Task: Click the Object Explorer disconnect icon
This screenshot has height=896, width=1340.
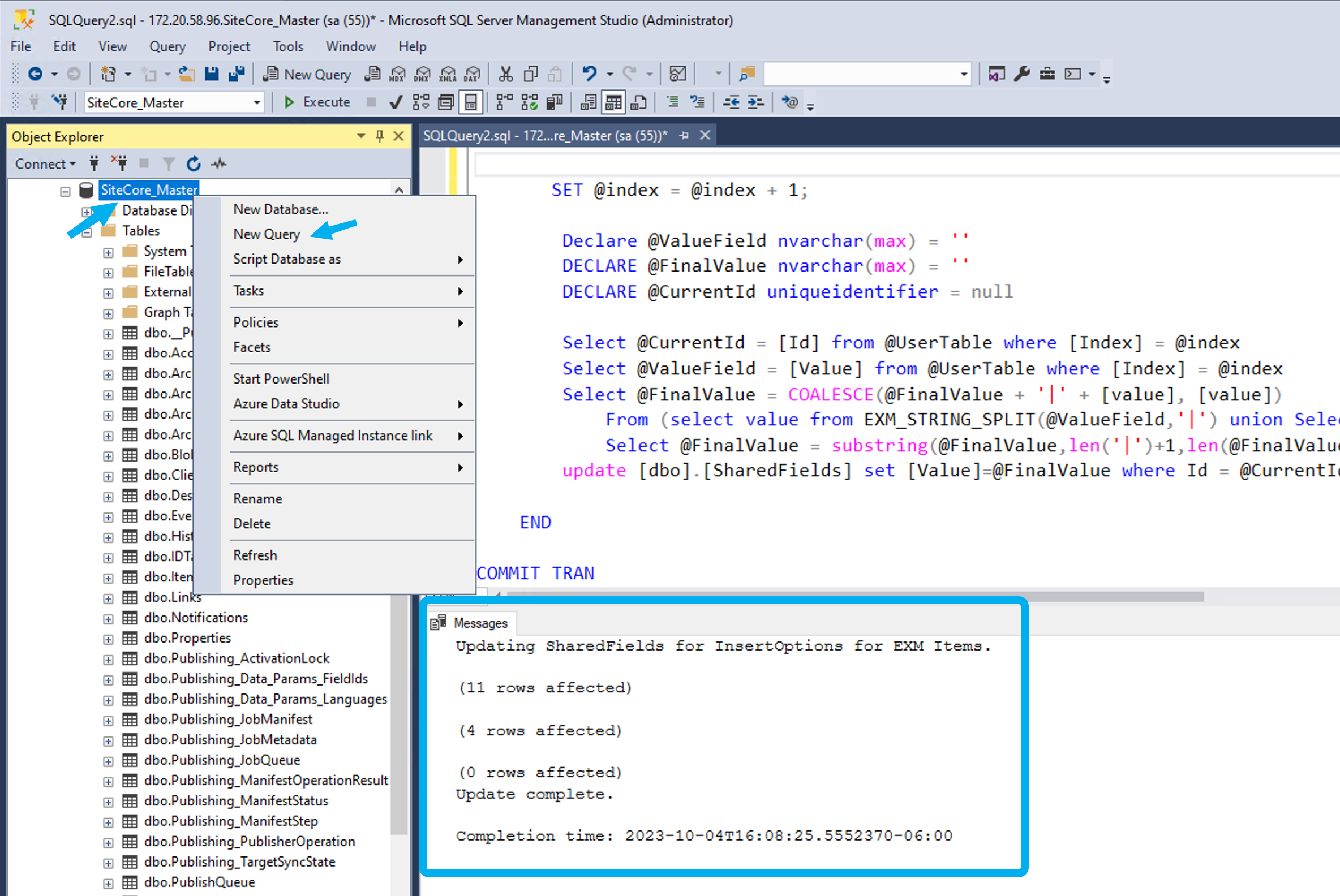Action: (x=119, y=163)
